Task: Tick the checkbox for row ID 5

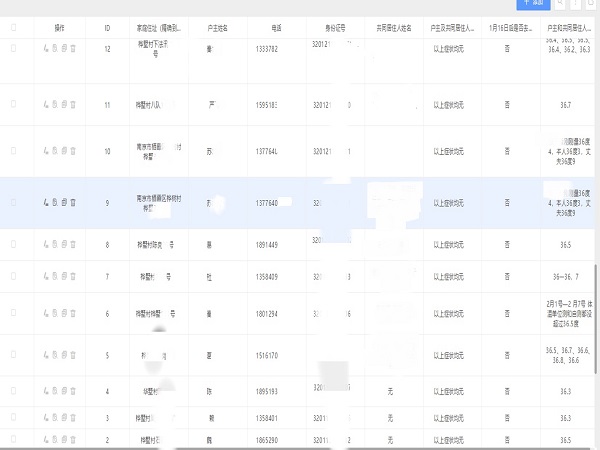Action: pyautogui.click(x=13, y=355)
